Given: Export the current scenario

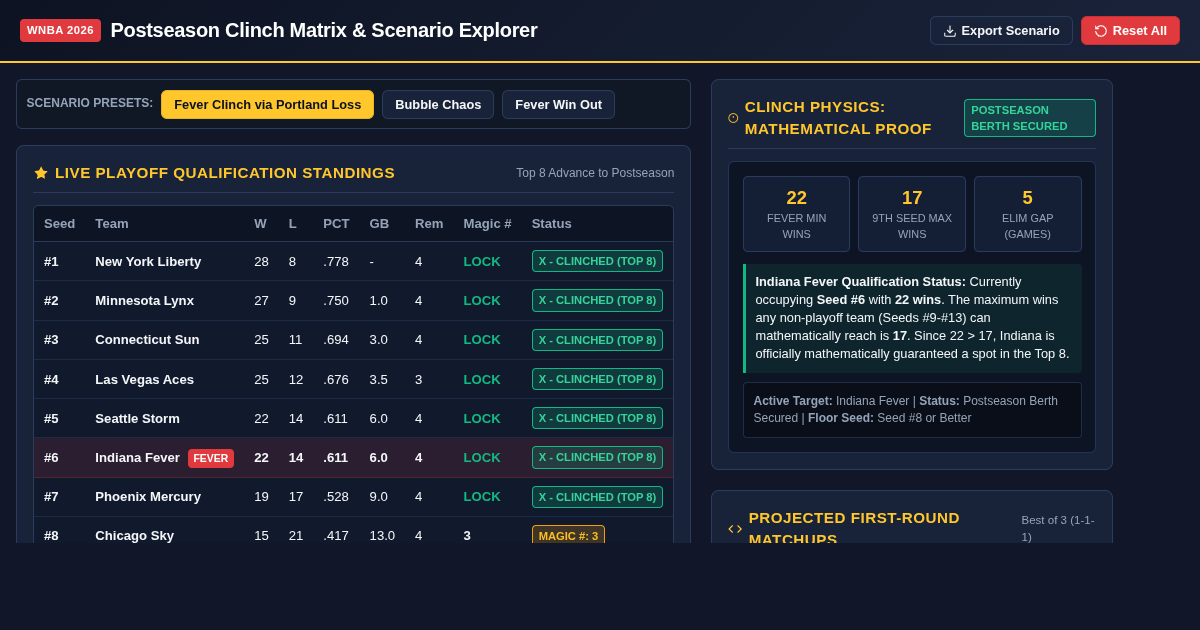Looking at the screenshot, I should (x=1001, y=31).
